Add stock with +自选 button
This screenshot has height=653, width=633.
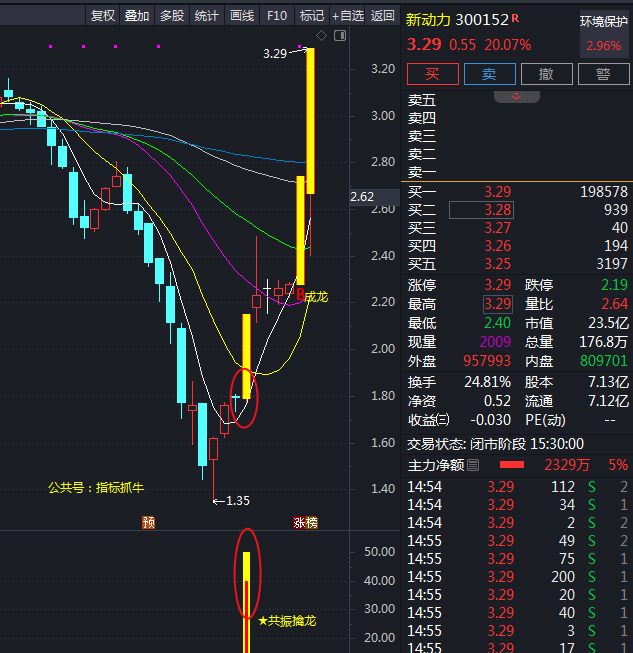tap(347, 15)
